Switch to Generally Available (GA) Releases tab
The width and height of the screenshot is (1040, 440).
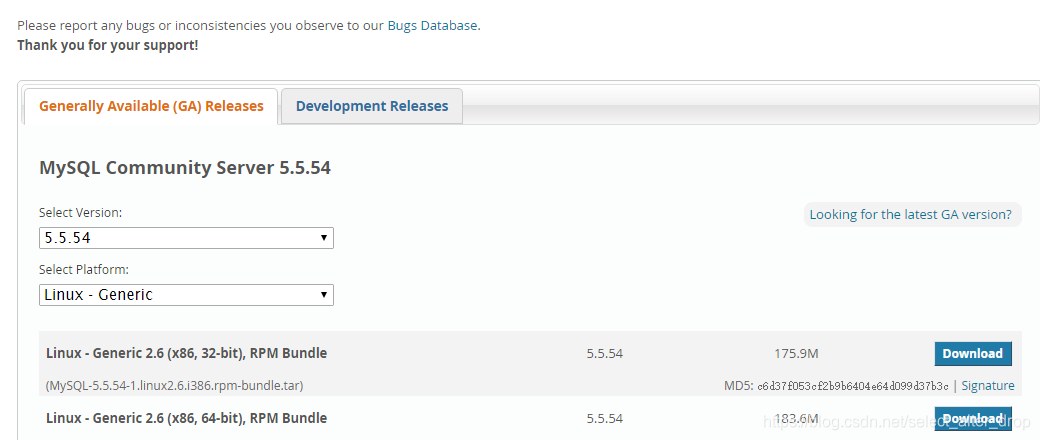coord(151,106)
